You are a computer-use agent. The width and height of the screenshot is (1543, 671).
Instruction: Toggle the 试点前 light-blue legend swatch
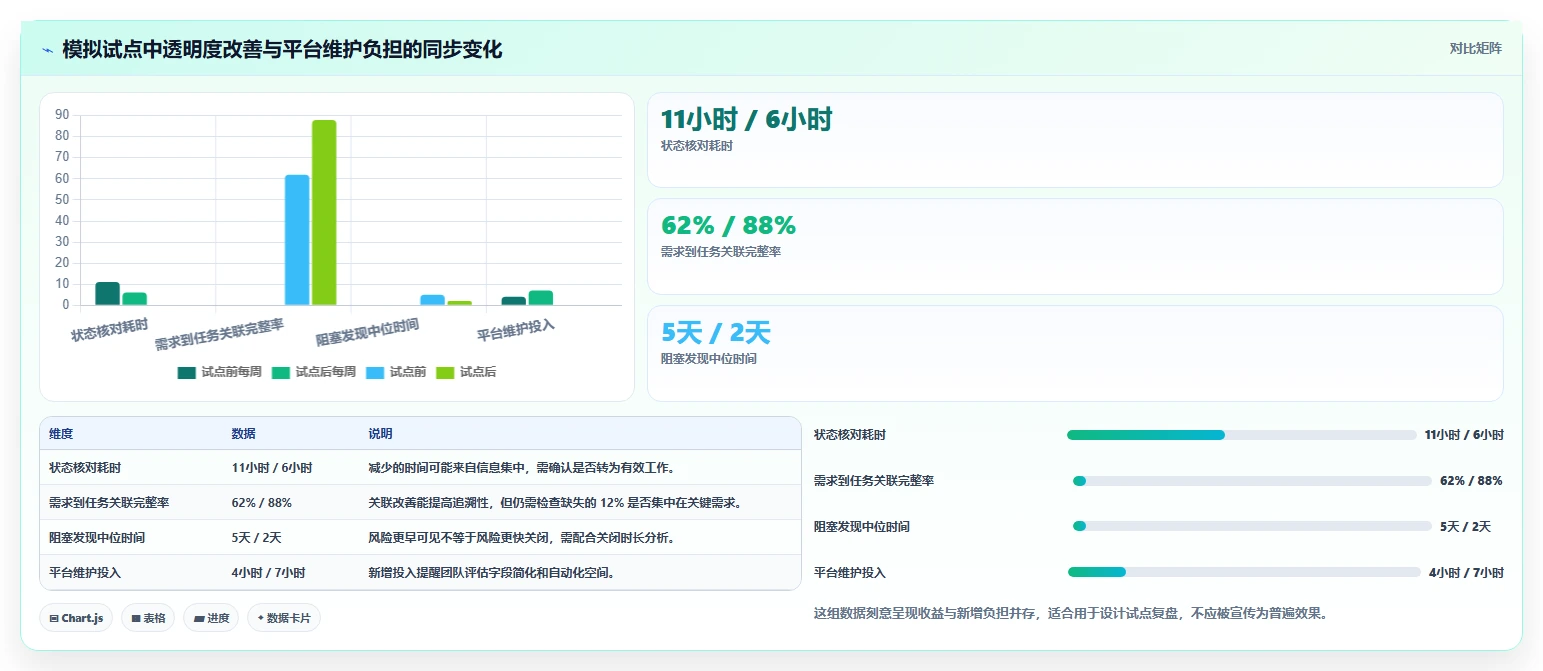tap(375, 372)
